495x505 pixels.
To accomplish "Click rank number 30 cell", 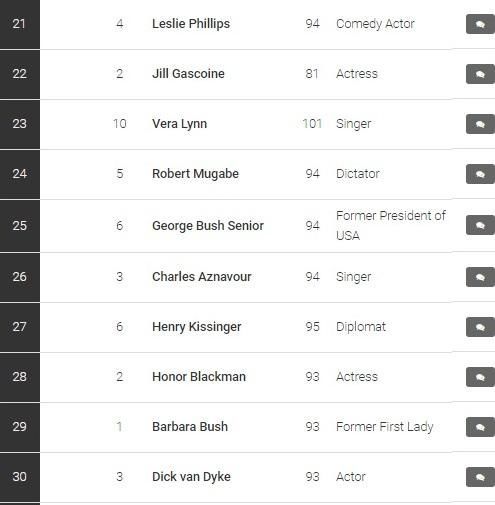I will 20,477.
